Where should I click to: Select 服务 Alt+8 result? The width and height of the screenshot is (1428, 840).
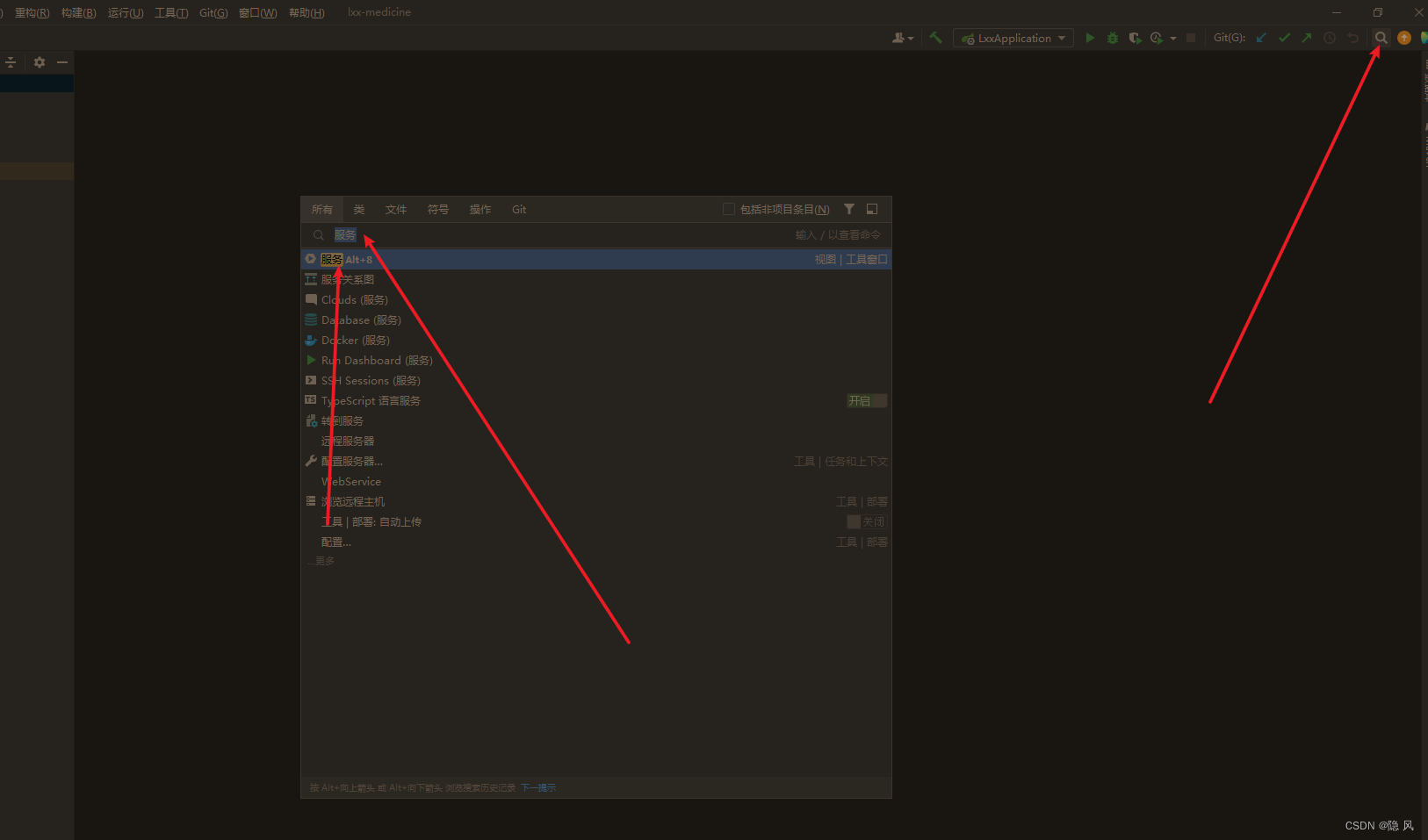[596, 260]
